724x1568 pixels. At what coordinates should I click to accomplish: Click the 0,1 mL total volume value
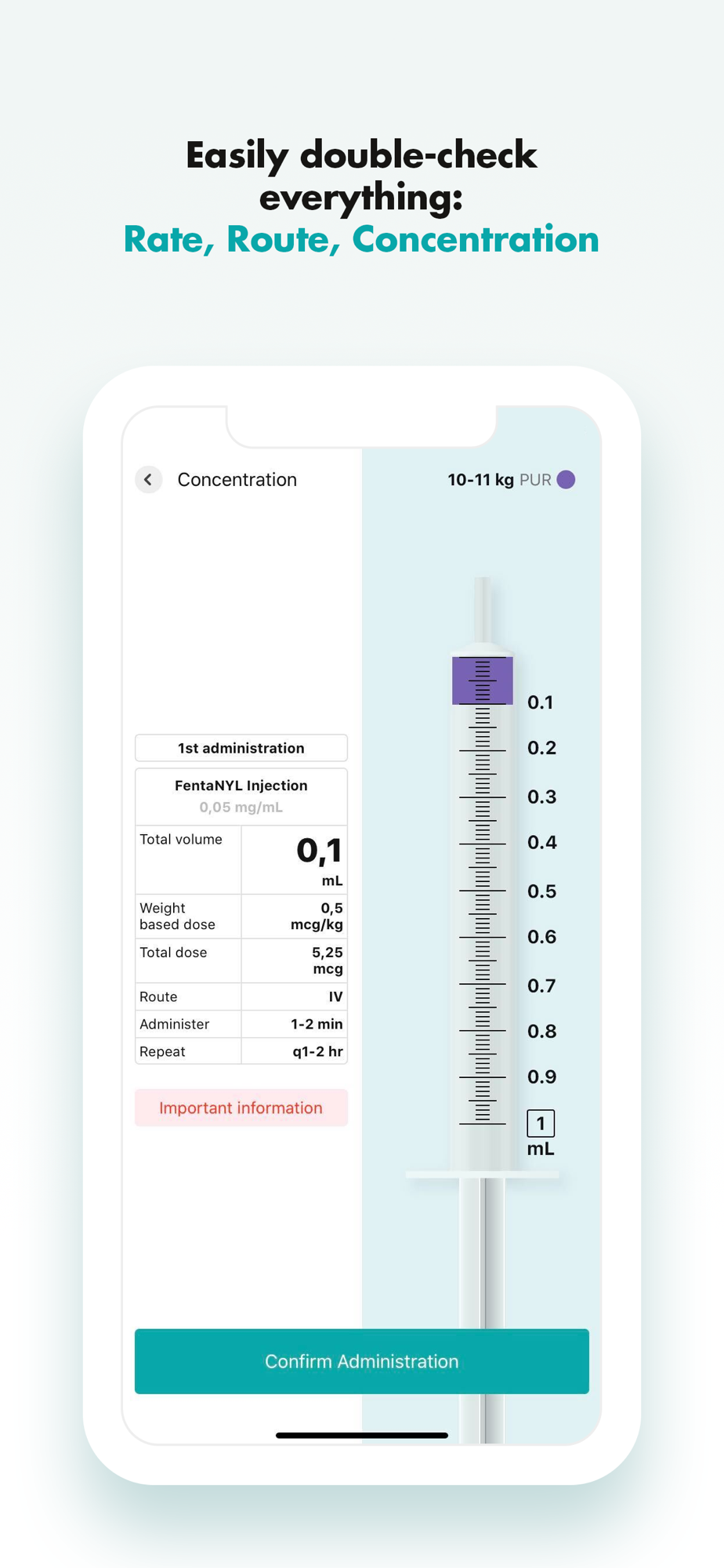point(320,860)
